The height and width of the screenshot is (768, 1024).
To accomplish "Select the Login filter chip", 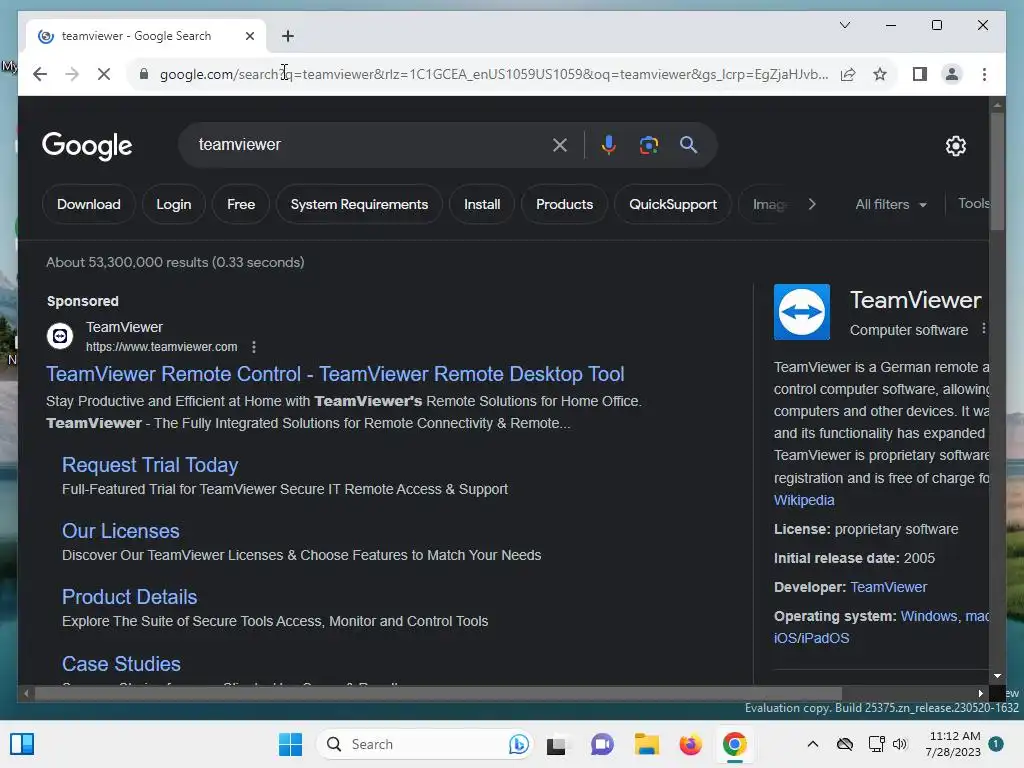I will (174, 204).
